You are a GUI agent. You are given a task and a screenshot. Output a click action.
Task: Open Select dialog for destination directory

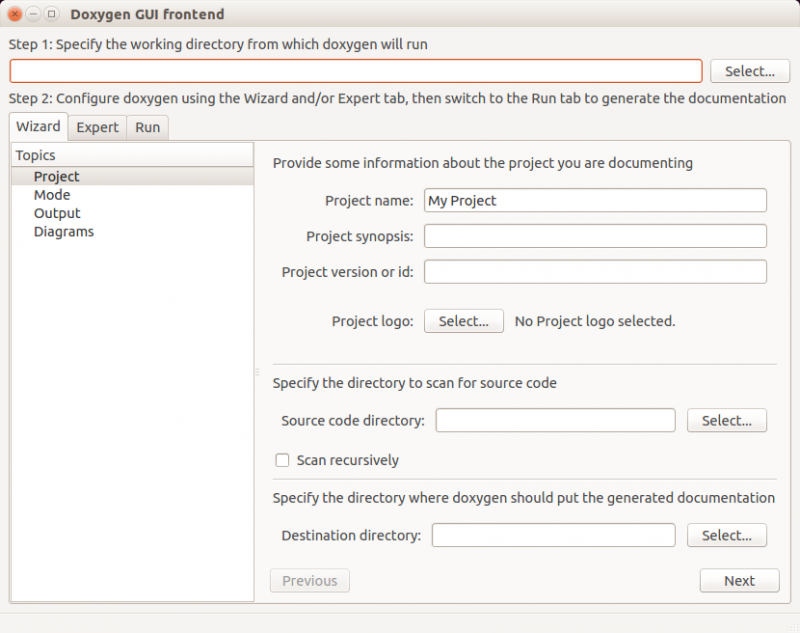pyautogui.click(x=727, y=535)
